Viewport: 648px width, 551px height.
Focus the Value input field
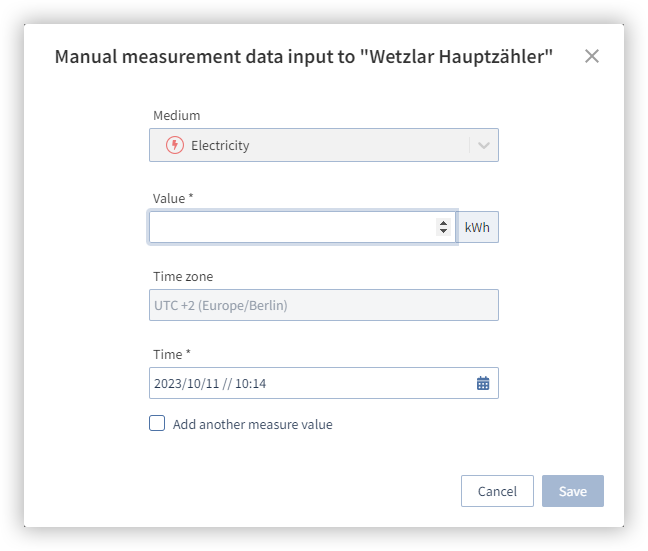pyautogui.click(x=302, y=227)
